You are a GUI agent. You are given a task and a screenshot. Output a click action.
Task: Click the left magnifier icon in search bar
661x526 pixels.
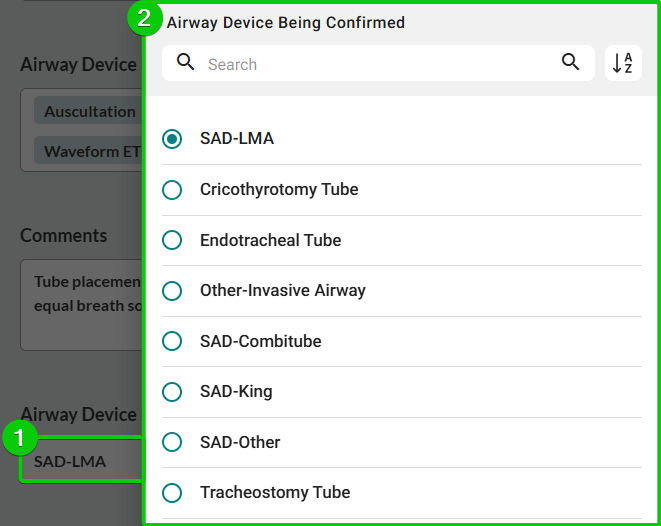(x=186, y=63)
